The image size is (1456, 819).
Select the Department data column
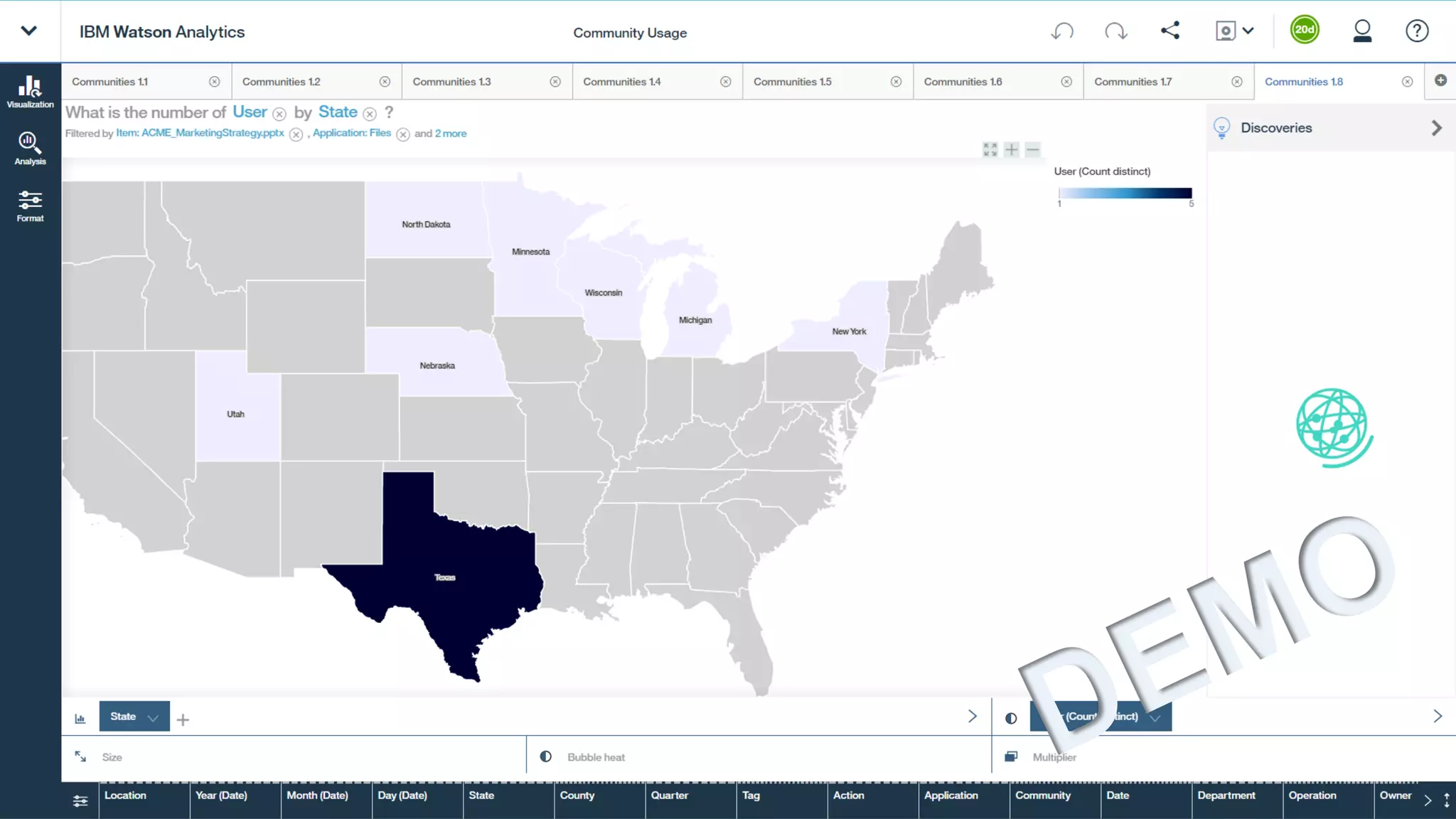point(1226,796)
